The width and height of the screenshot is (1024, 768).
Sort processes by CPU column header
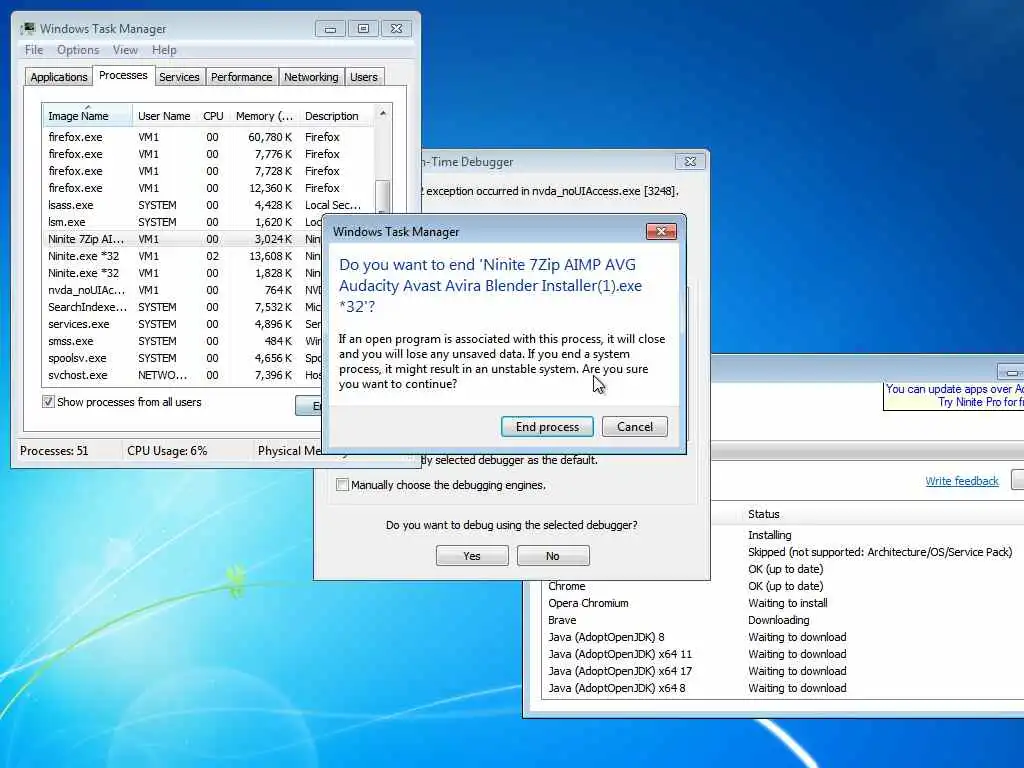[x=214, y=116]
